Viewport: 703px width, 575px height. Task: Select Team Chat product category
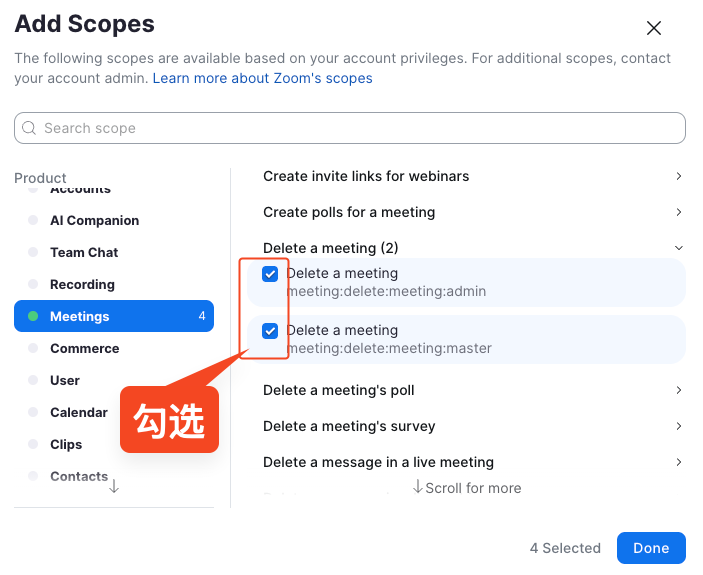pyautogui.click(x=84, y=252)
